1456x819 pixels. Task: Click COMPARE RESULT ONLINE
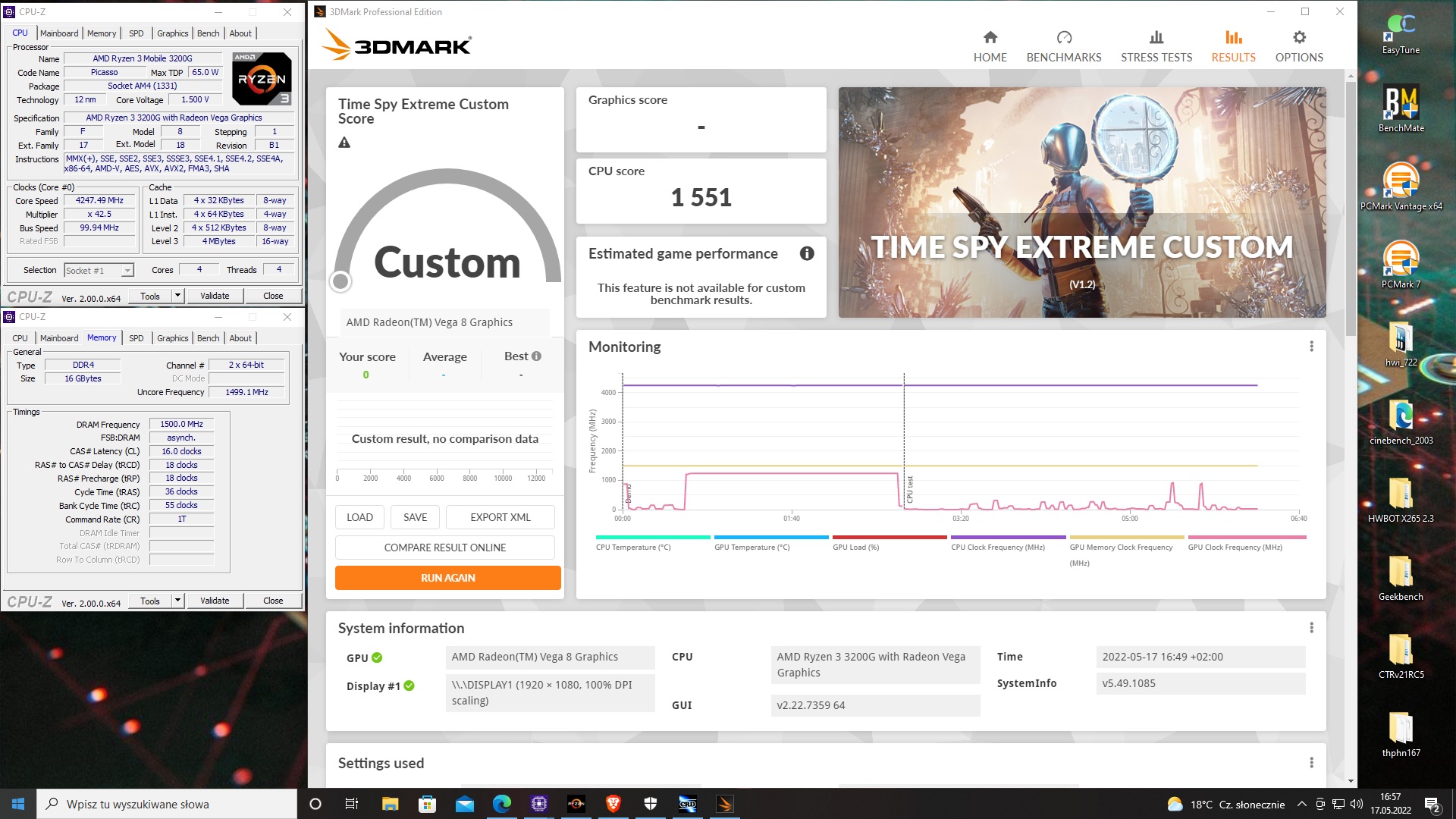(445, 548)
